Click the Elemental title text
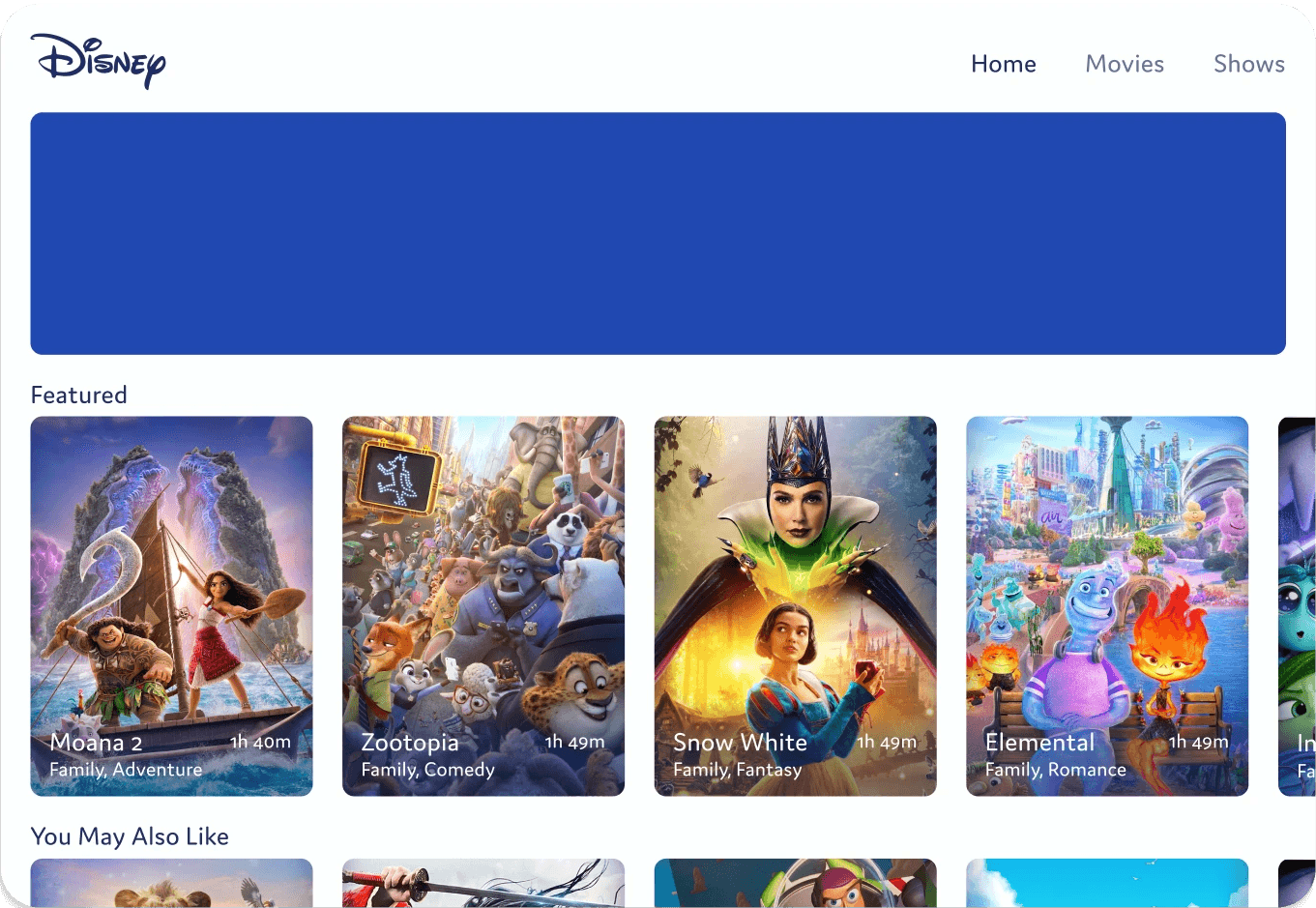Image resolution: width=1316 pixels, height=908 pixels. (x=1039, y=743)
